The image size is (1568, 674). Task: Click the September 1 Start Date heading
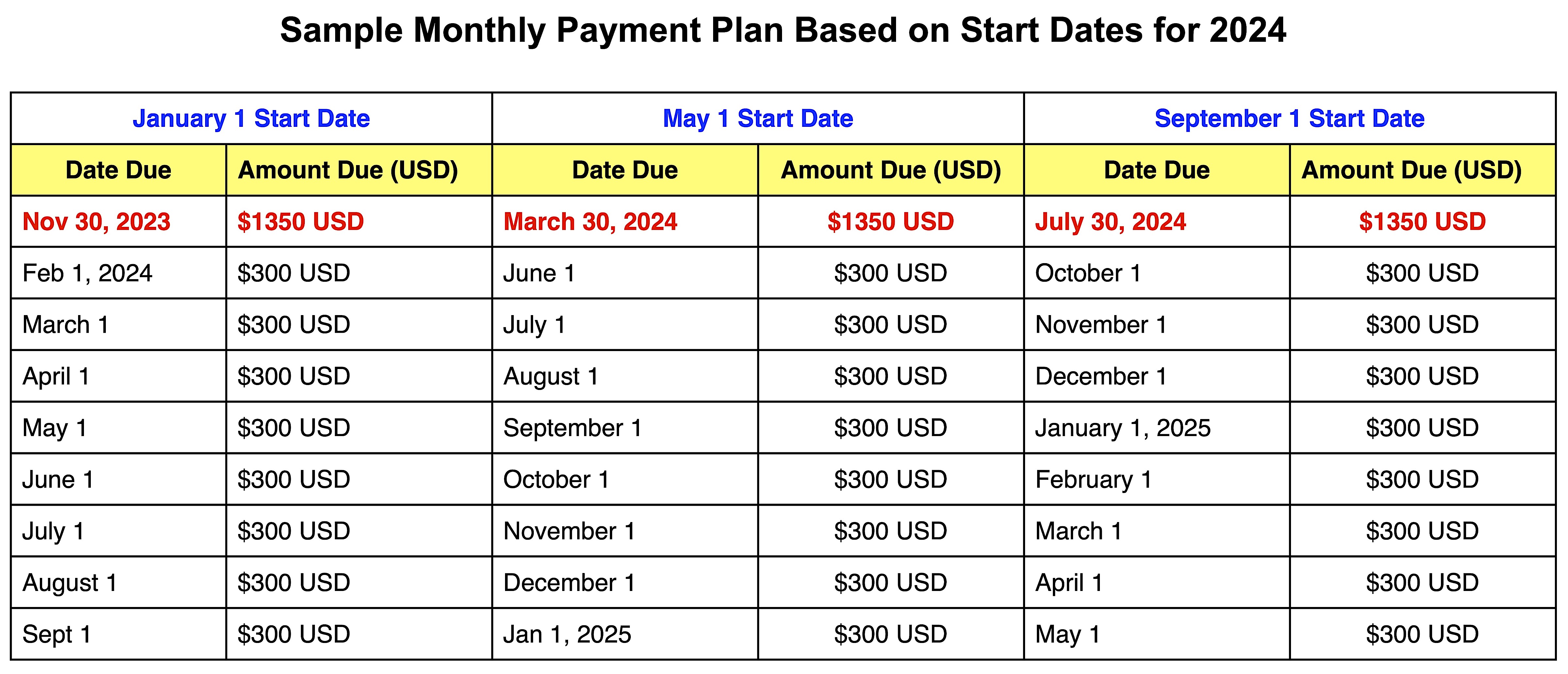tap(1289, 118)
